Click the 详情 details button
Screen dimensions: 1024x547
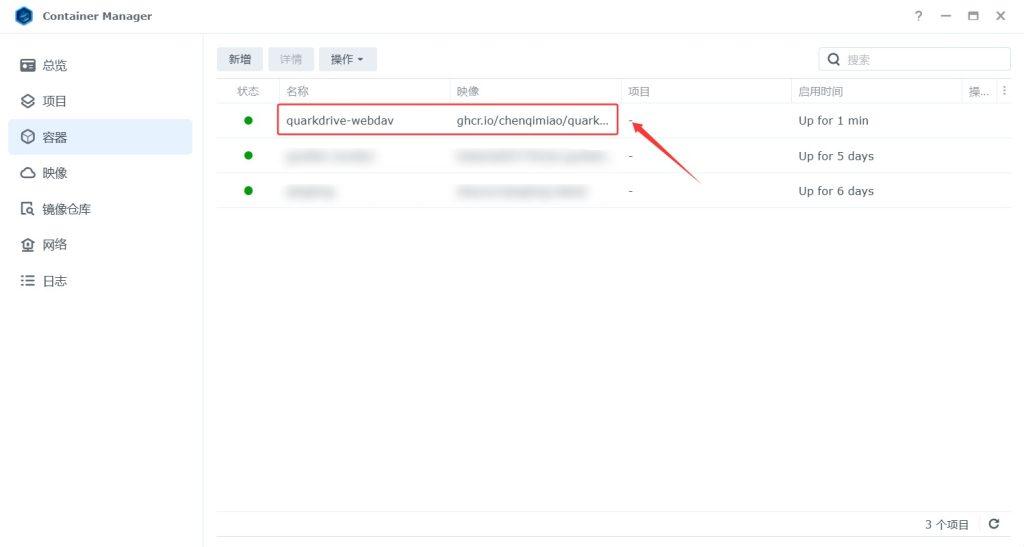click(x=291, y=60)
